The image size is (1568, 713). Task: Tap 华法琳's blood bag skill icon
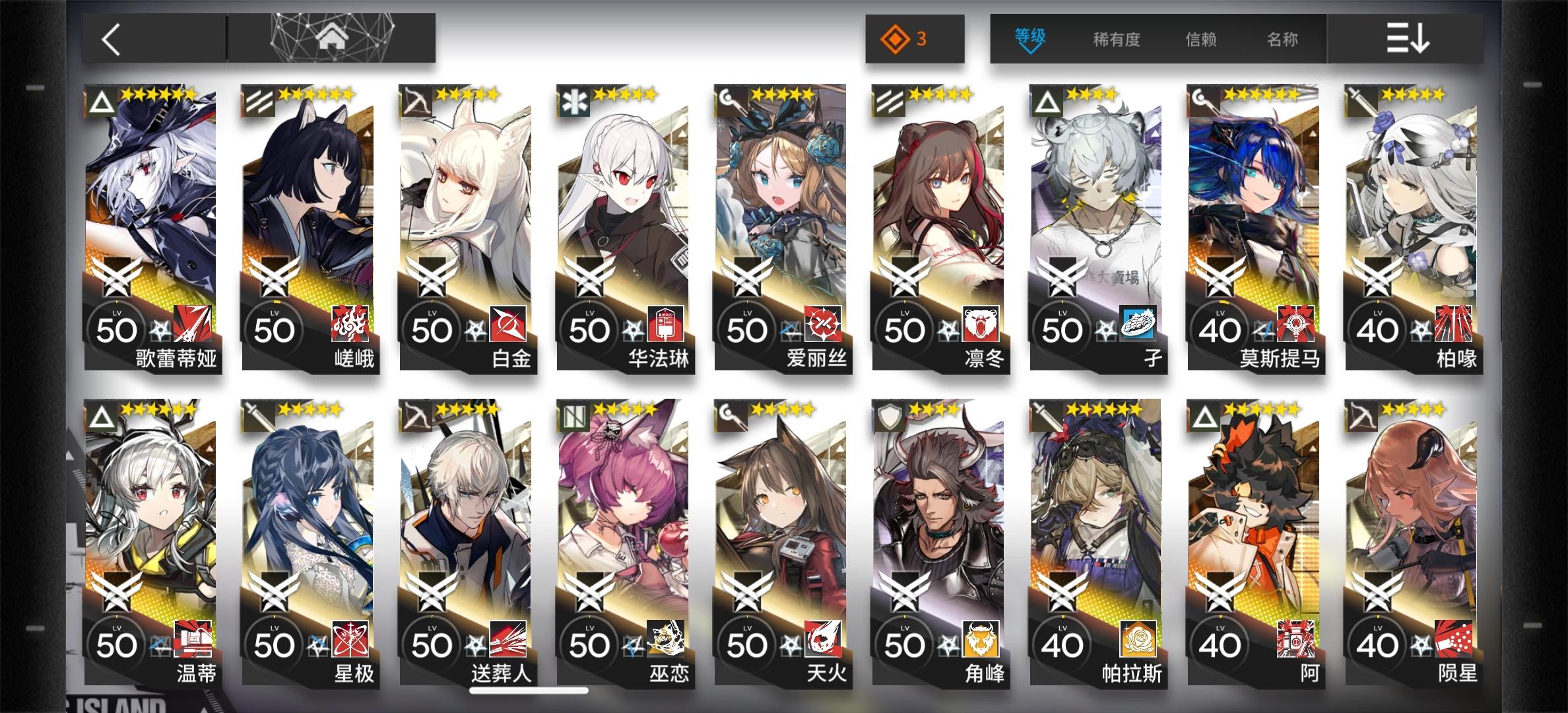pos(665,324)
